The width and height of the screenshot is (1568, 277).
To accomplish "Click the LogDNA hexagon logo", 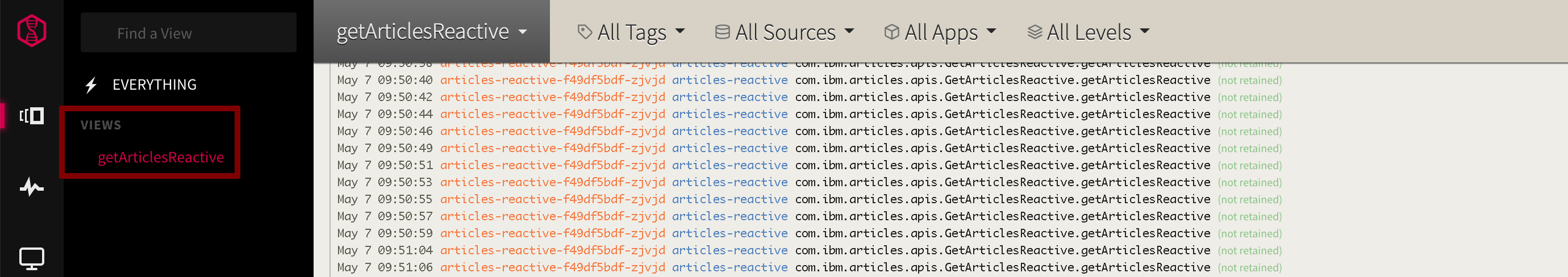I will [x=32, y=31].
